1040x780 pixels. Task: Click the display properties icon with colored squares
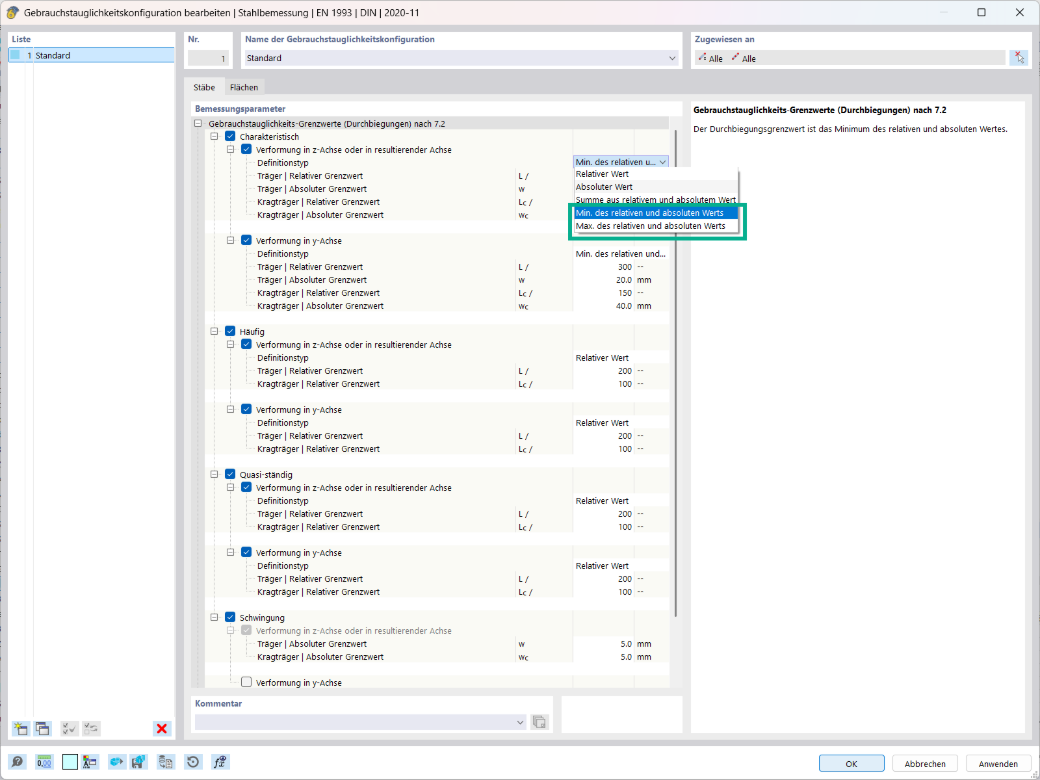(x=90, y=762)
